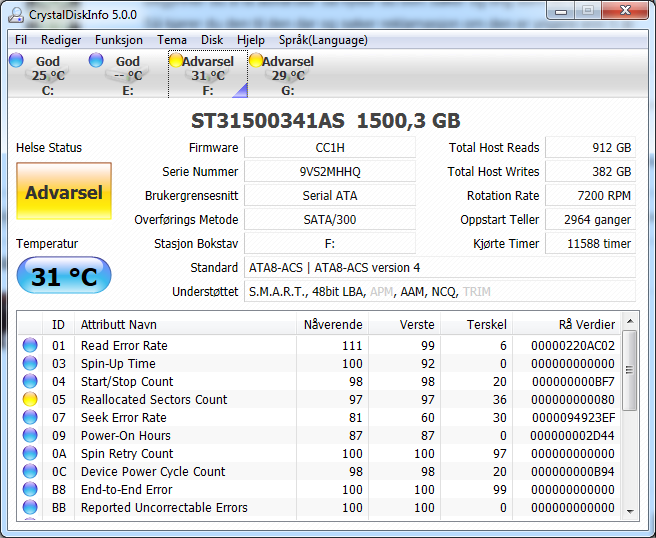Click the blue status orb for C:
Screen dimensions: 656x538
16,60
